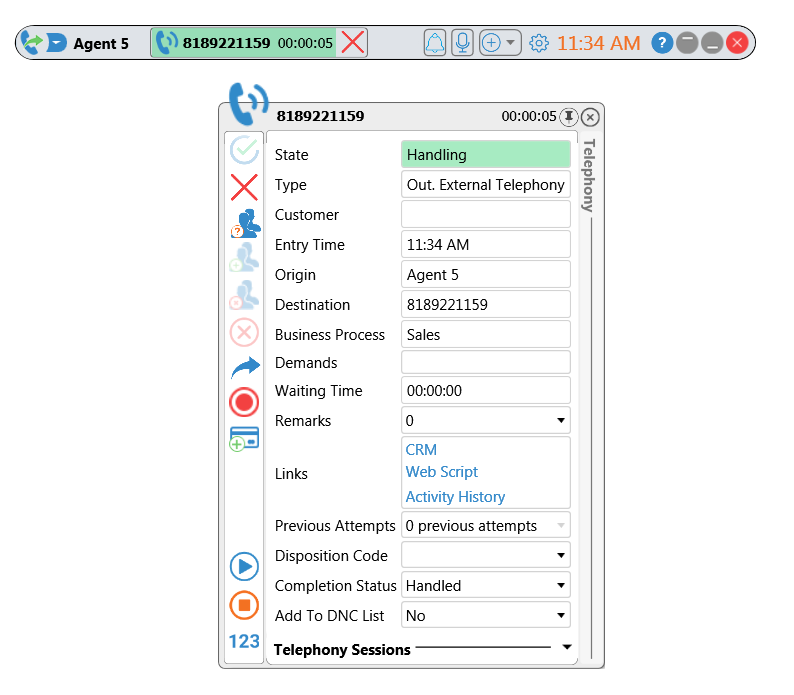Select the active call 8189221159 in toolbar
This screenshot has width=794, height=695.
click(244, 43)
